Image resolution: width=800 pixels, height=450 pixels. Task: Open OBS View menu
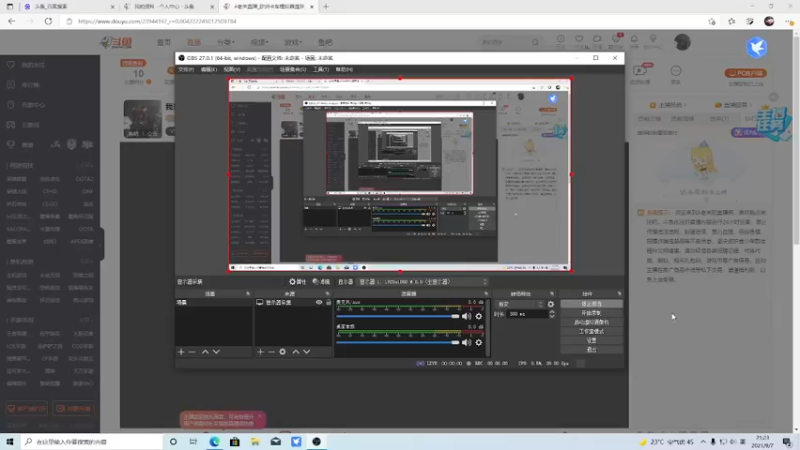click(x=232, y=69)
